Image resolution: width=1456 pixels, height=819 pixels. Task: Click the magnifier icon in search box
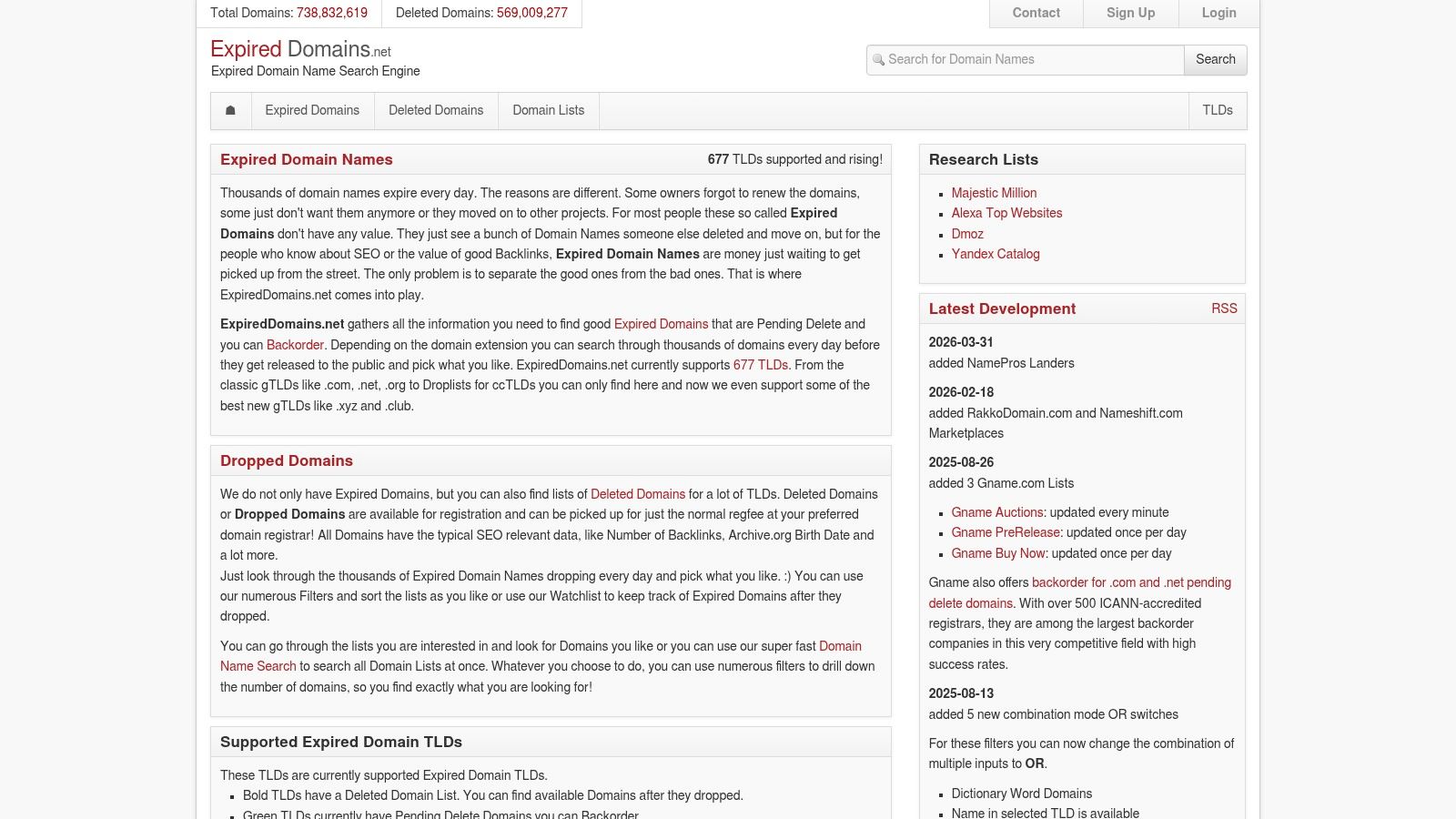pos(878,60)
